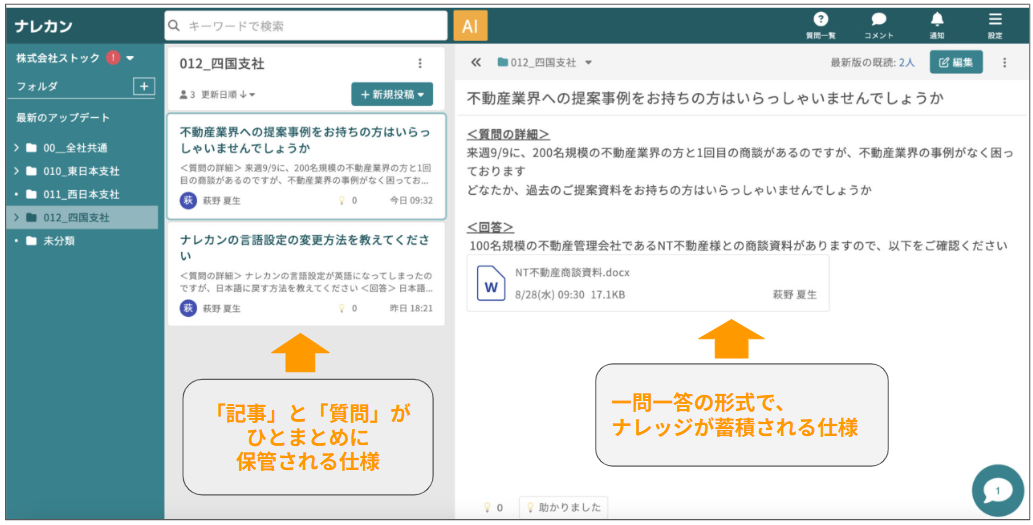Open 最新のアップデート in the sidebar
1033x525 pixels.
(63, 117)
